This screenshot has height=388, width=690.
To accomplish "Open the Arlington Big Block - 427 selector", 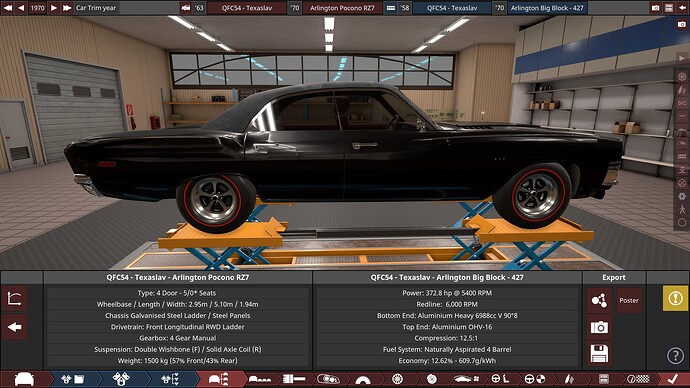I will (547, 8).
